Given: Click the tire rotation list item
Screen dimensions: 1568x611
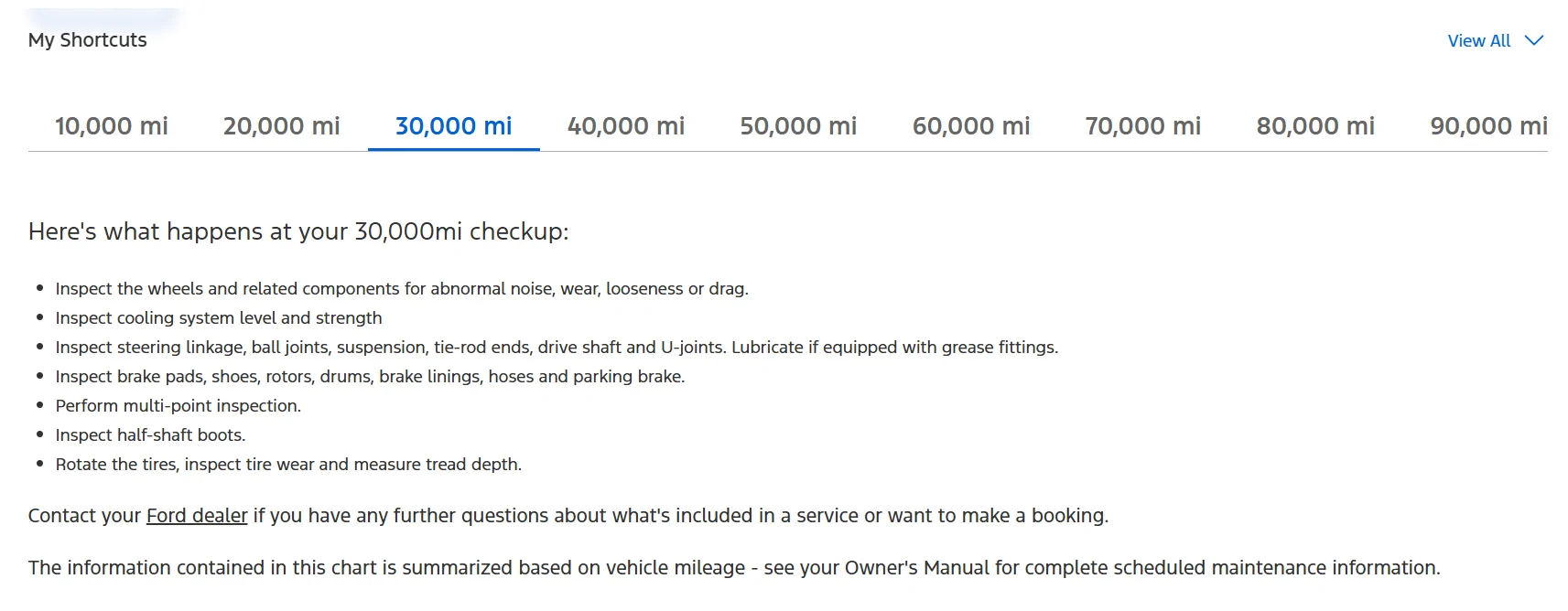Looking at the screenshot, I should [288, 465].
